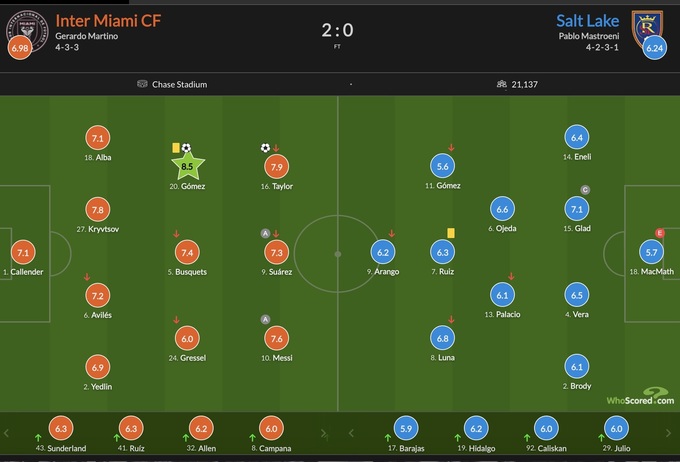Image resolution: width=680 pixels, height=462 pixels.
Task: Select goalkeeper MacMath's rating circle
Action: click(x=653, y=252)
